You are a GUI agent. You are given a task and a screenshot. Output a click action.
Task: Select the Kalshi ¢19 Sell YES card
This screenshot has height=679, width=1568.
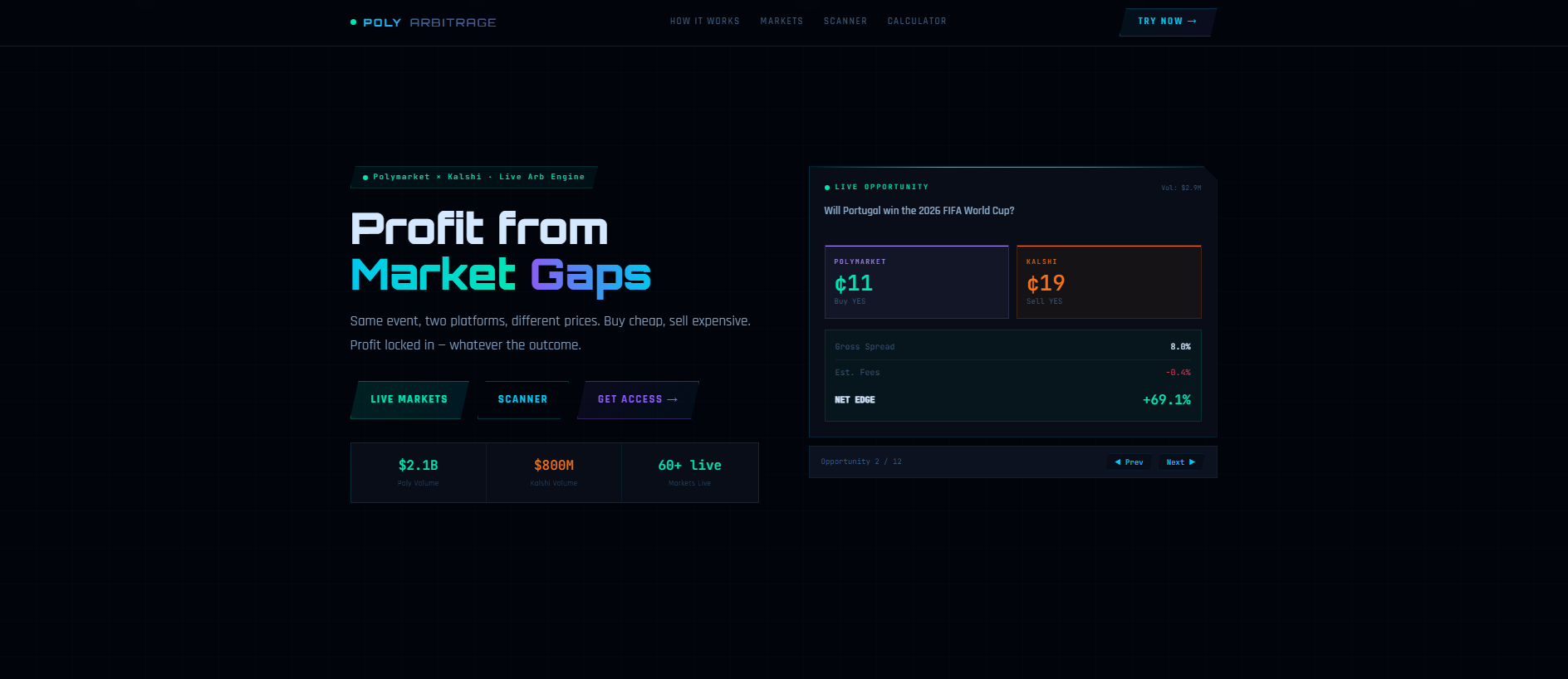tap(1109, 282)
